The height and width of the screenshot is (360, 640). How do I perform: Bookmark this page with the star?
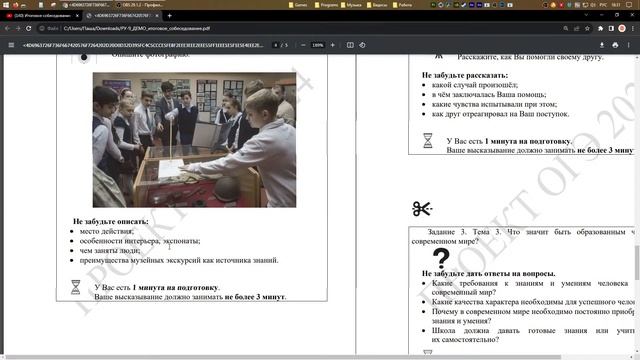pos(587,28)
